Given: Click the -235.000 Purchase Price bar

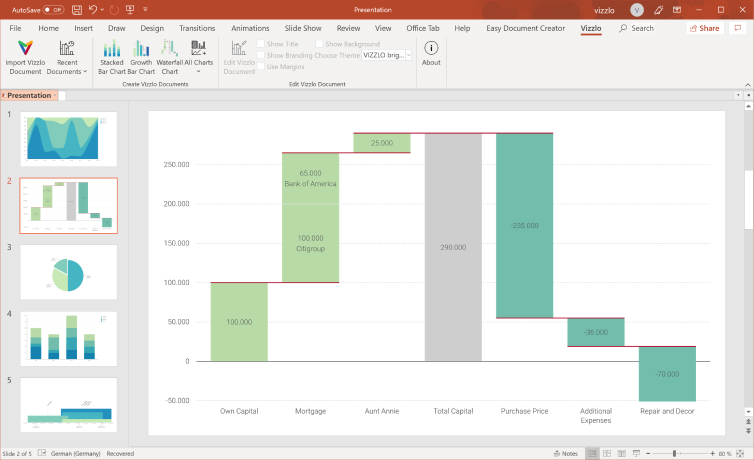Looking at the screenshot, I should tap(524, 225).
